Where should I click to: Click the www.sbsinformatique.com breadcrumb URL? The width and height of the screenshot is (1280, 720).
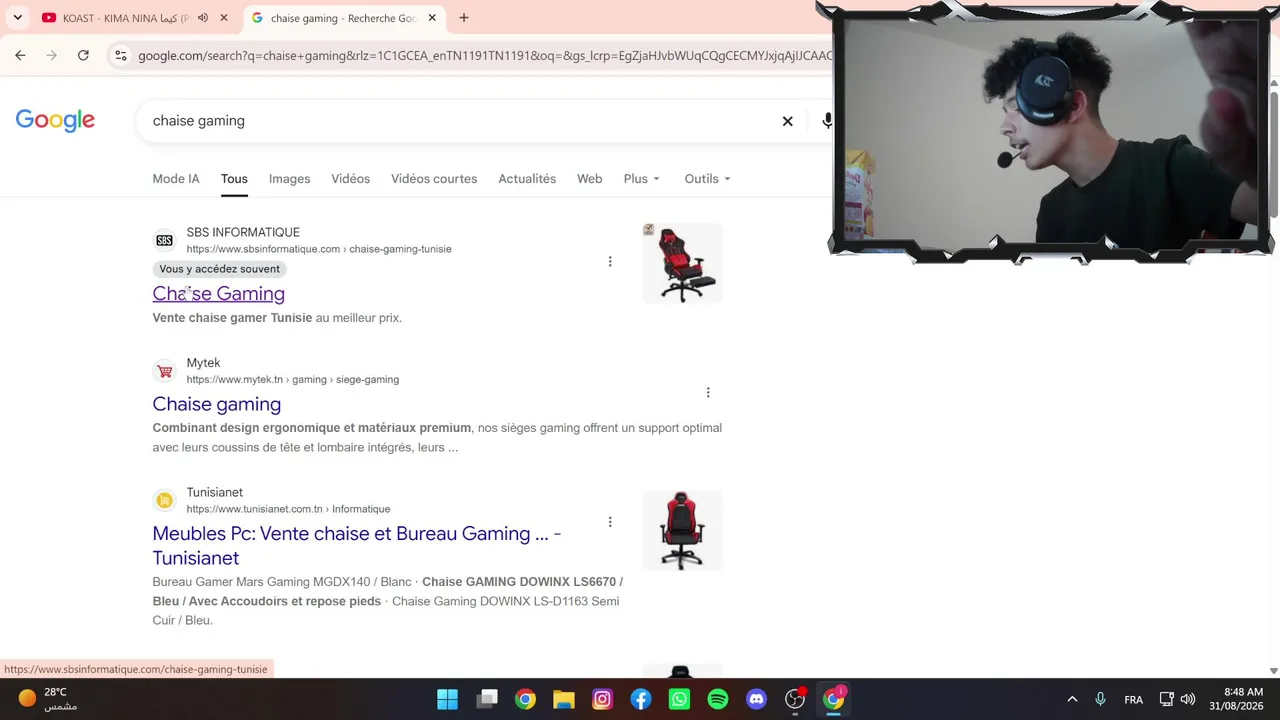[x=319, y=249]
